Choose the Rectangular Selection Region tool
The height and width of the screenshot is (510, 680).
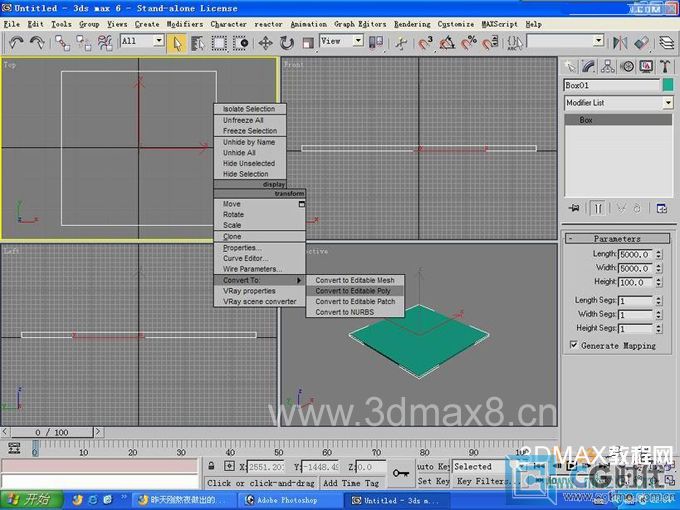pyautogui.click(x=219, y=42)
